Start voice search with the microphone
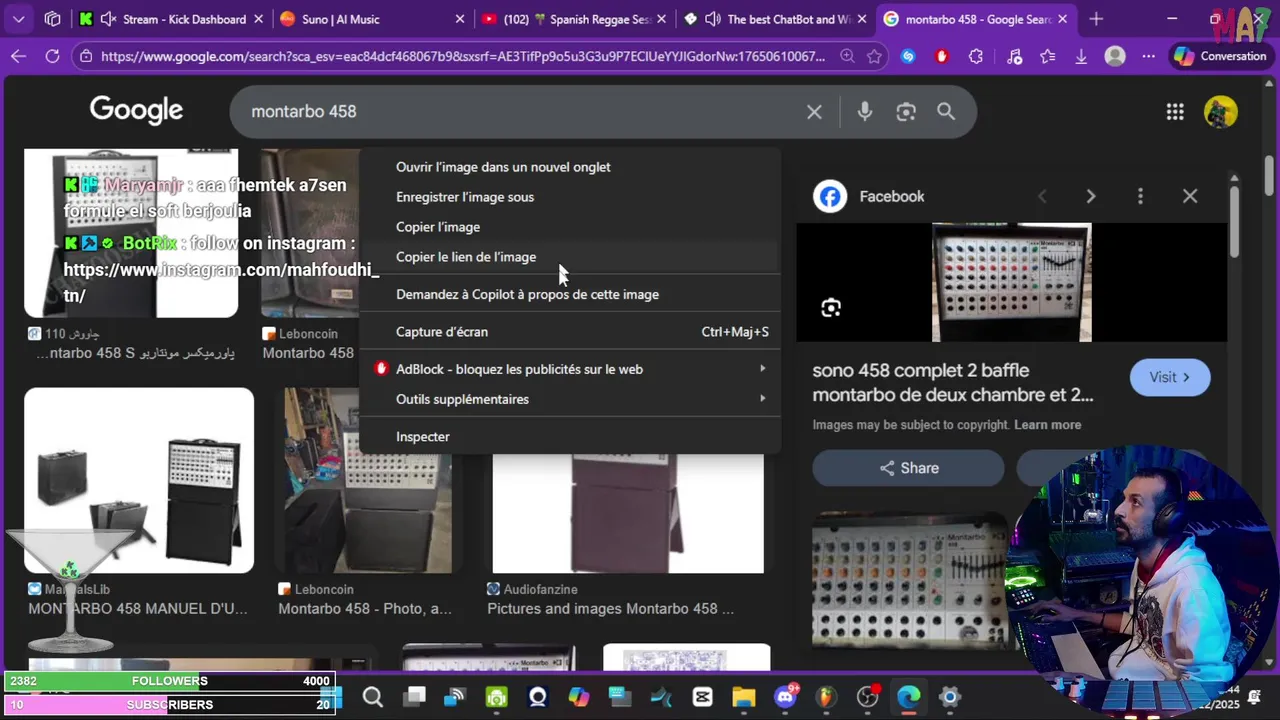Viewport: 1280px width, 720px height. coord(865,112)
